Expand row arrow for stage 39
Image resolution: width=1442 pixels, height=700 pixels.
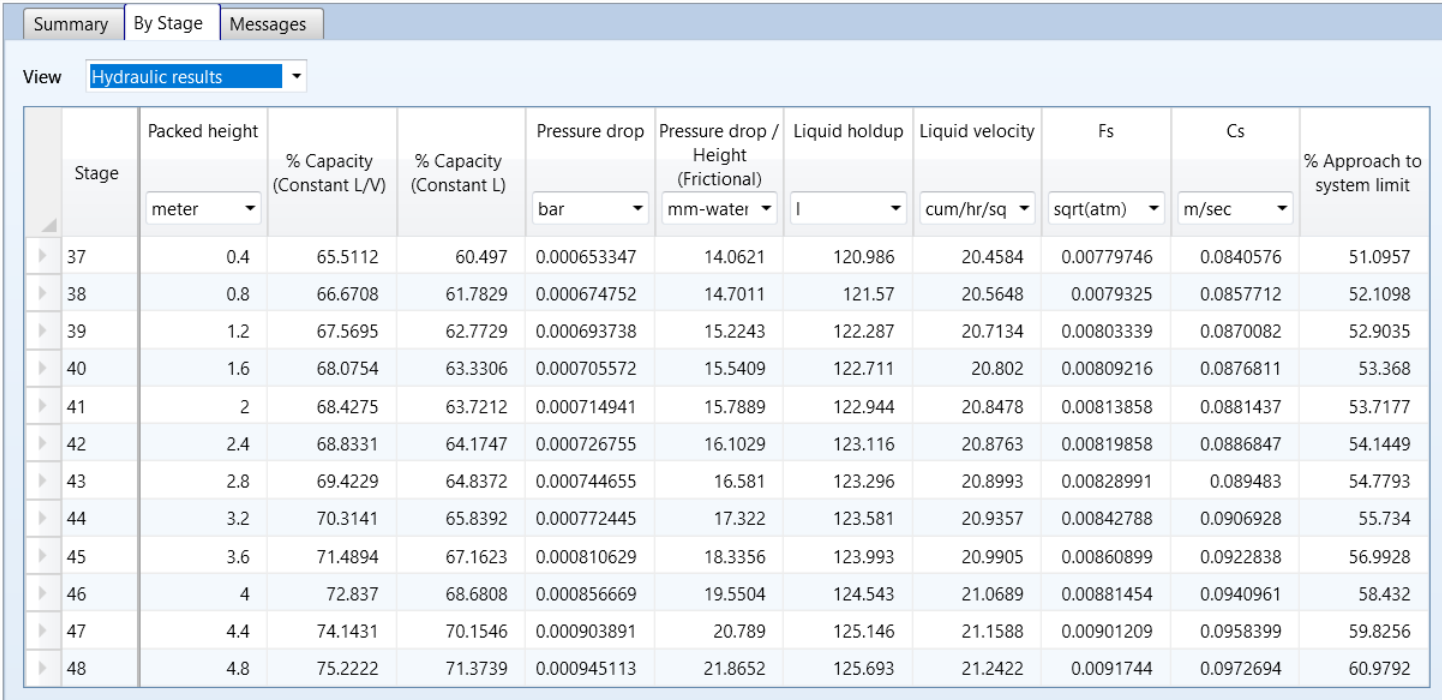coord(42,331)
